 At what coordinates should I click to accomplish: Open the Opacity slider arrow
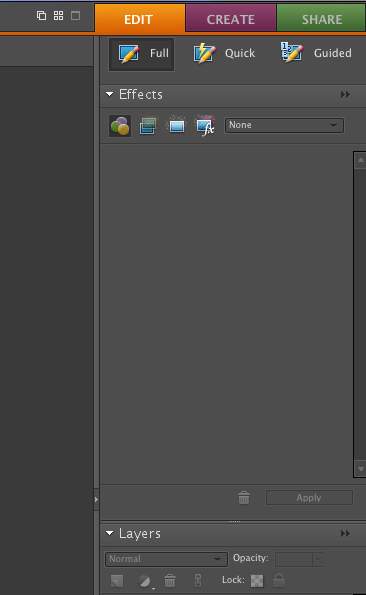tap(318, 559)
